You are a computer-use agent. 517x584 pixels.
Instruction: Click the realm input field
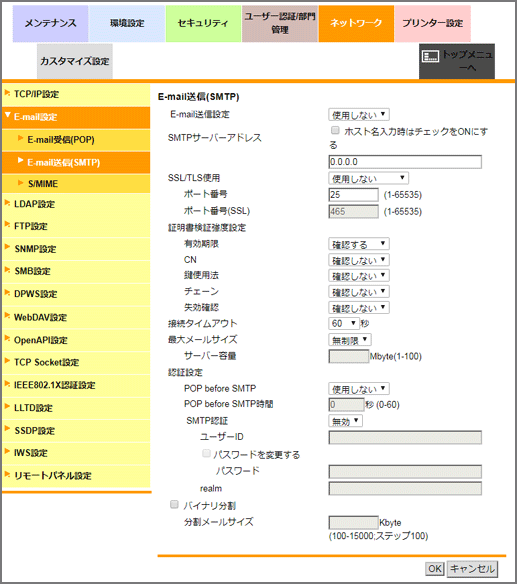click(405, 489)
